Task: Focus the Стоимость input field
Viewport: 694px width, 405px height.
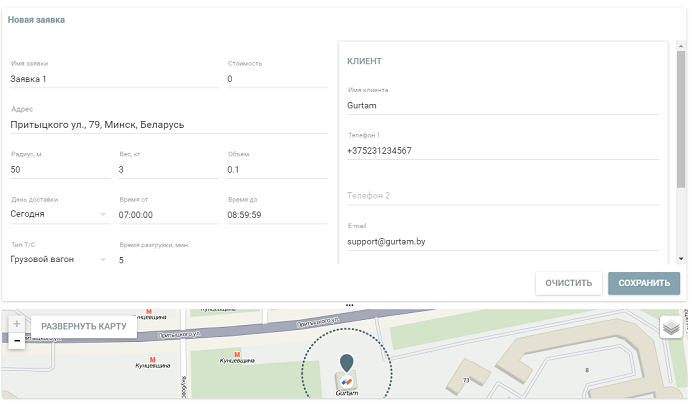Action: (276, 79)
